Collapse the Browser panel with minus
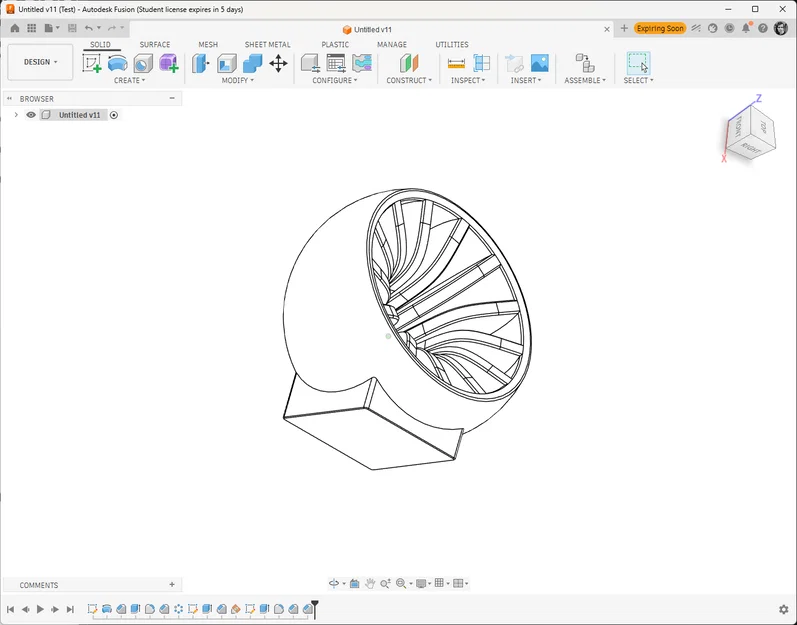Image resolution: width=797 pixels, height=625 pixels. 172,98
